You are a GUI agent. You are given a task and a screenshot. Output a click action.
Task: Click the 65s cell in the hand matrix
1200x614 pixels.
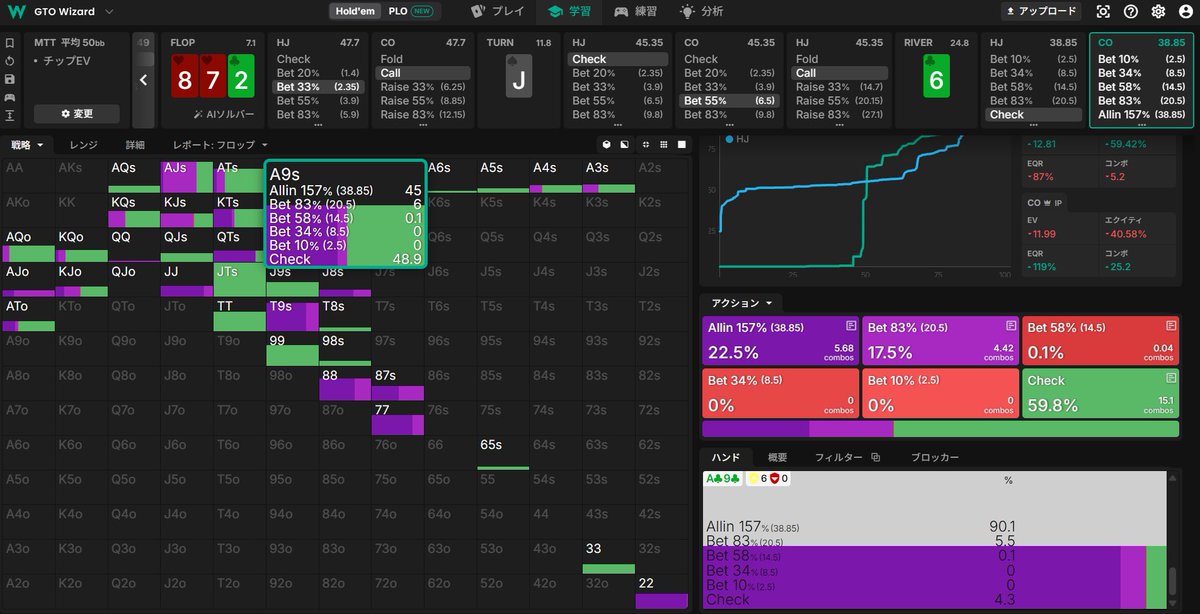(503, 453)
